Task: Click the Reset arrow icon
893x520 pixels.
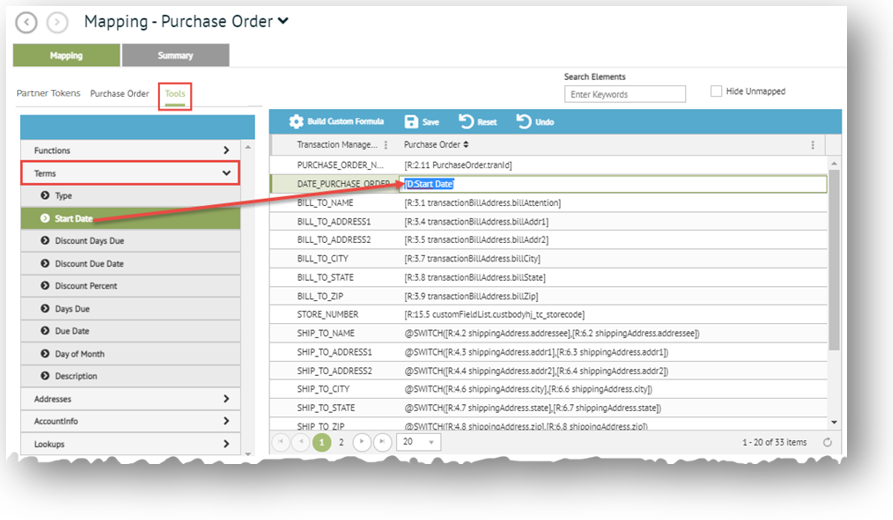Action: (x=466, y=122)
